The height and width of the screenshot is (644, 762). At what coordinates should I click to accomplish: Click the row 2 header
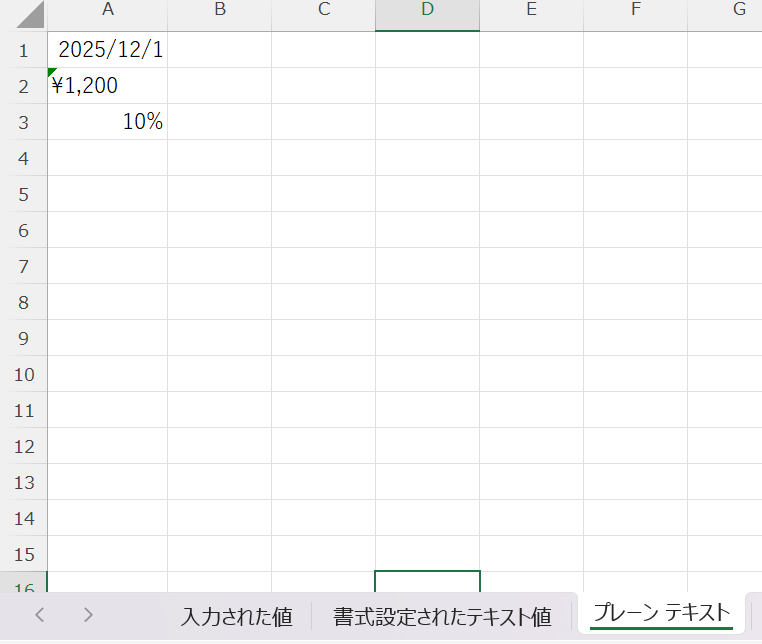point(23,86)
